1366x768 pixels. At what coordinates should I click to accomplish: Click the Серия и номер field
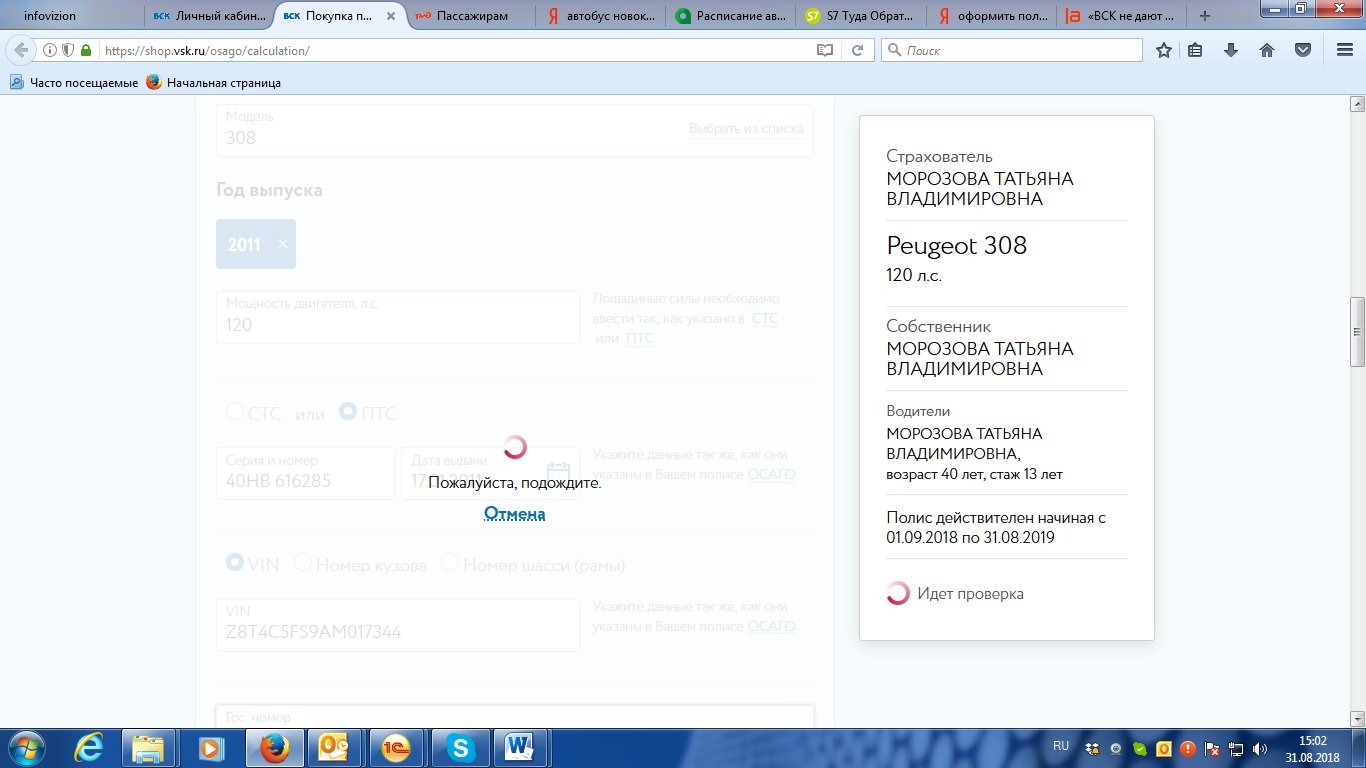click(305, 473)
